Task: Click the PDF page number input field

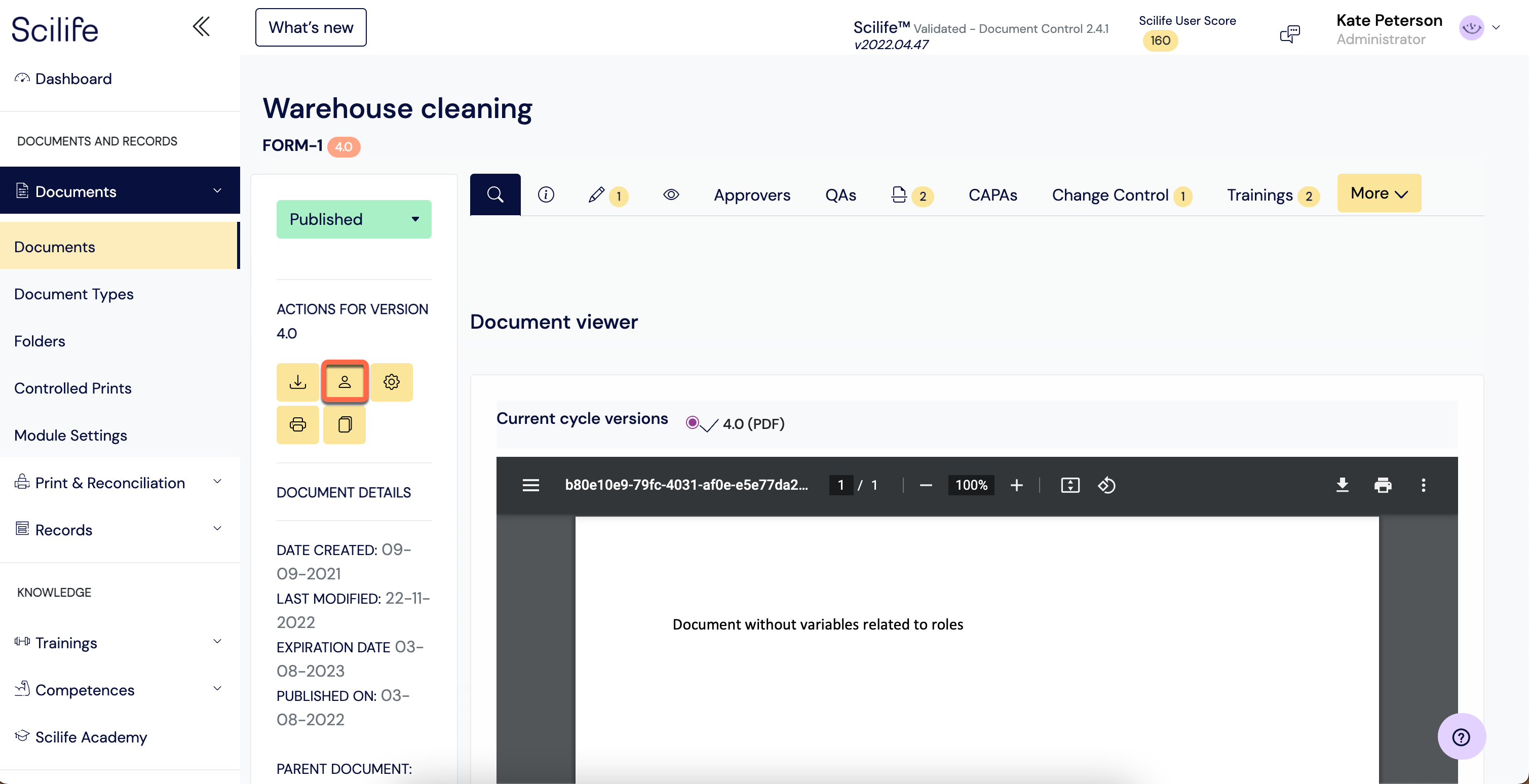Action: pyautogui.click(x=841, y=485)
